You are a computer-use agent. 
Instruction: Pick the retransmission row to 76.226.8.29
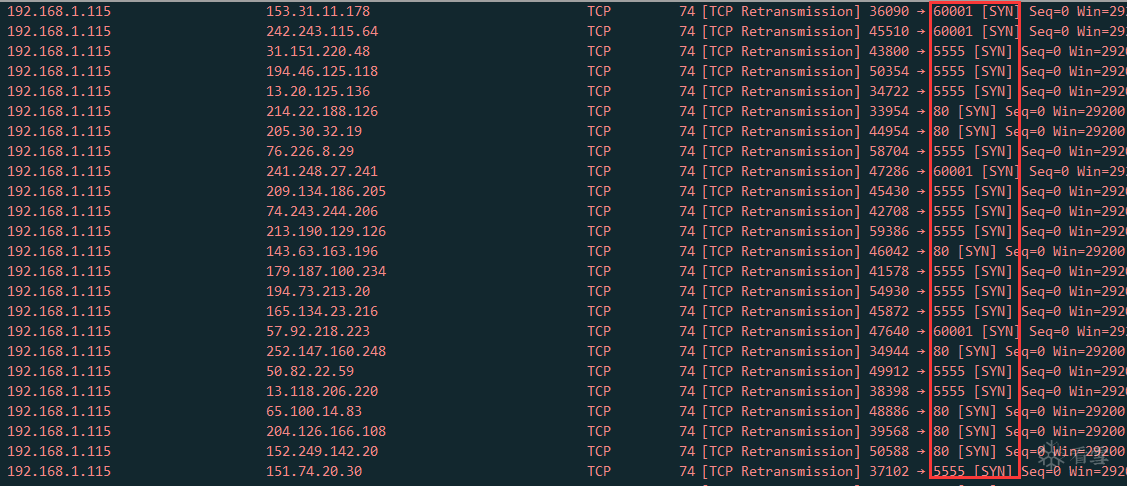tap(310, 151)
